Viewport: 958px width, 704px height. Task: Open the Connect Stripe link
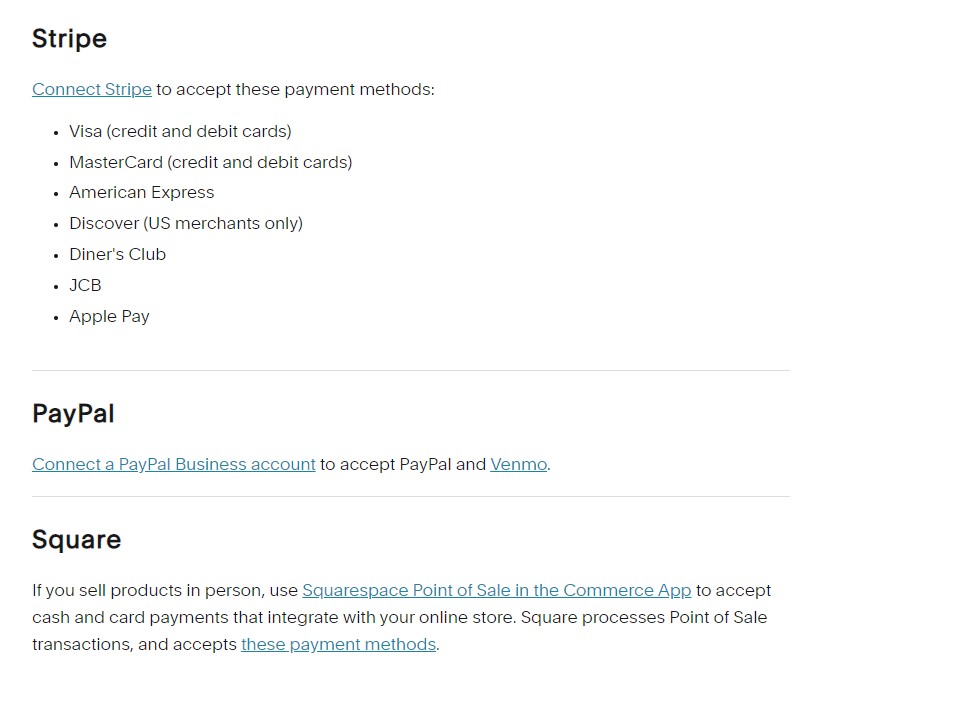pyautogui.click(x=92, y=89)
